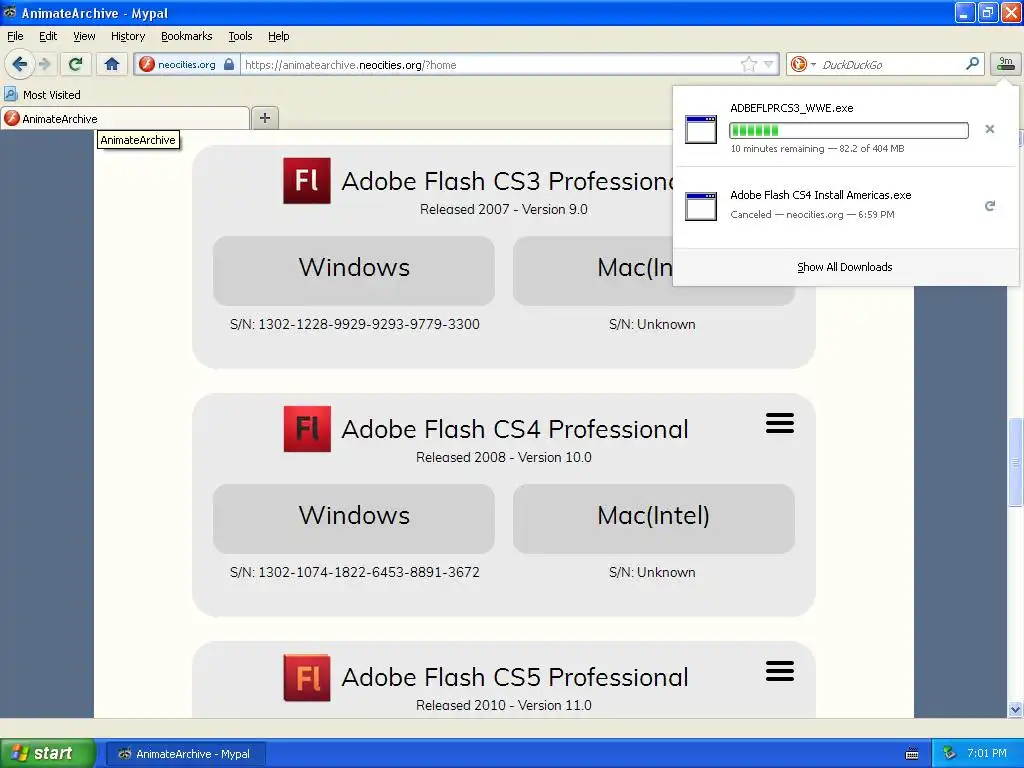This screenshot has width=1024, height=768.
Task: Click the Adobe Flash CS5 Professional heading
Action: pyautogui.click(x=515, y=677)
